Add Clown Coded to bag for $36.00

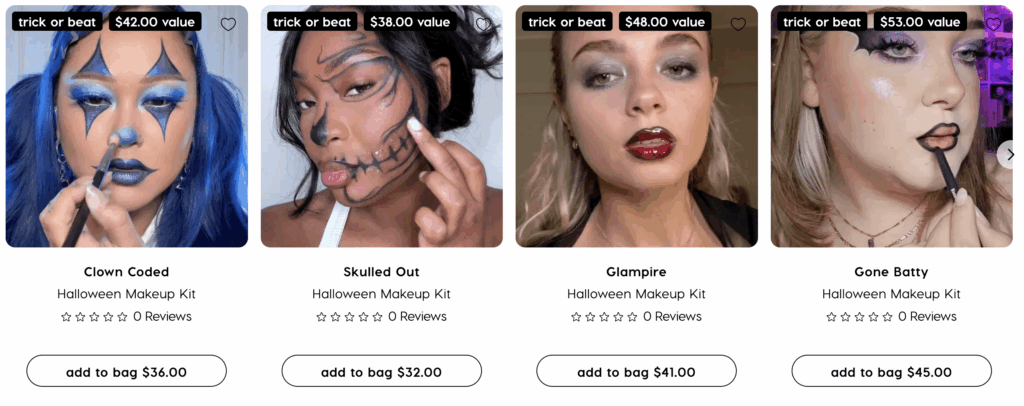click(x=127, y=371)
